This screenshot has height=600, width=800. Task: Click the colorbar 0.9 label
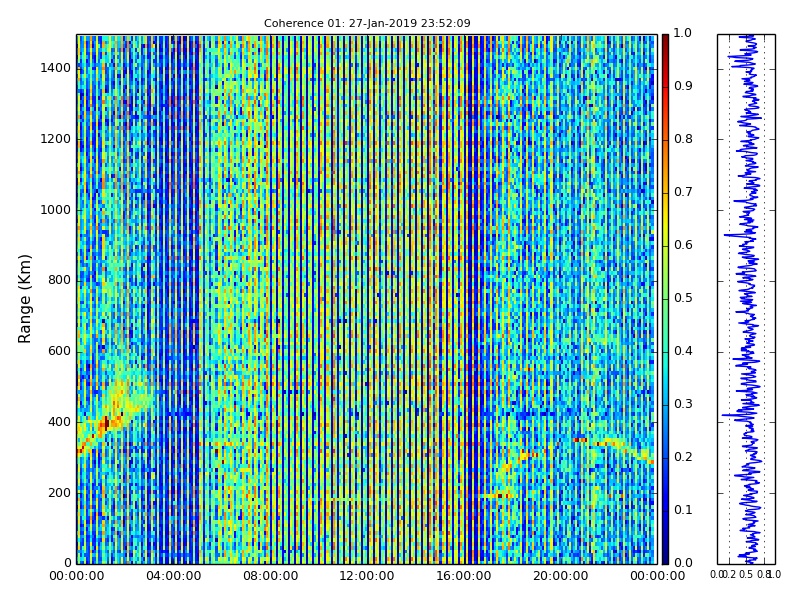pos(683,86)
